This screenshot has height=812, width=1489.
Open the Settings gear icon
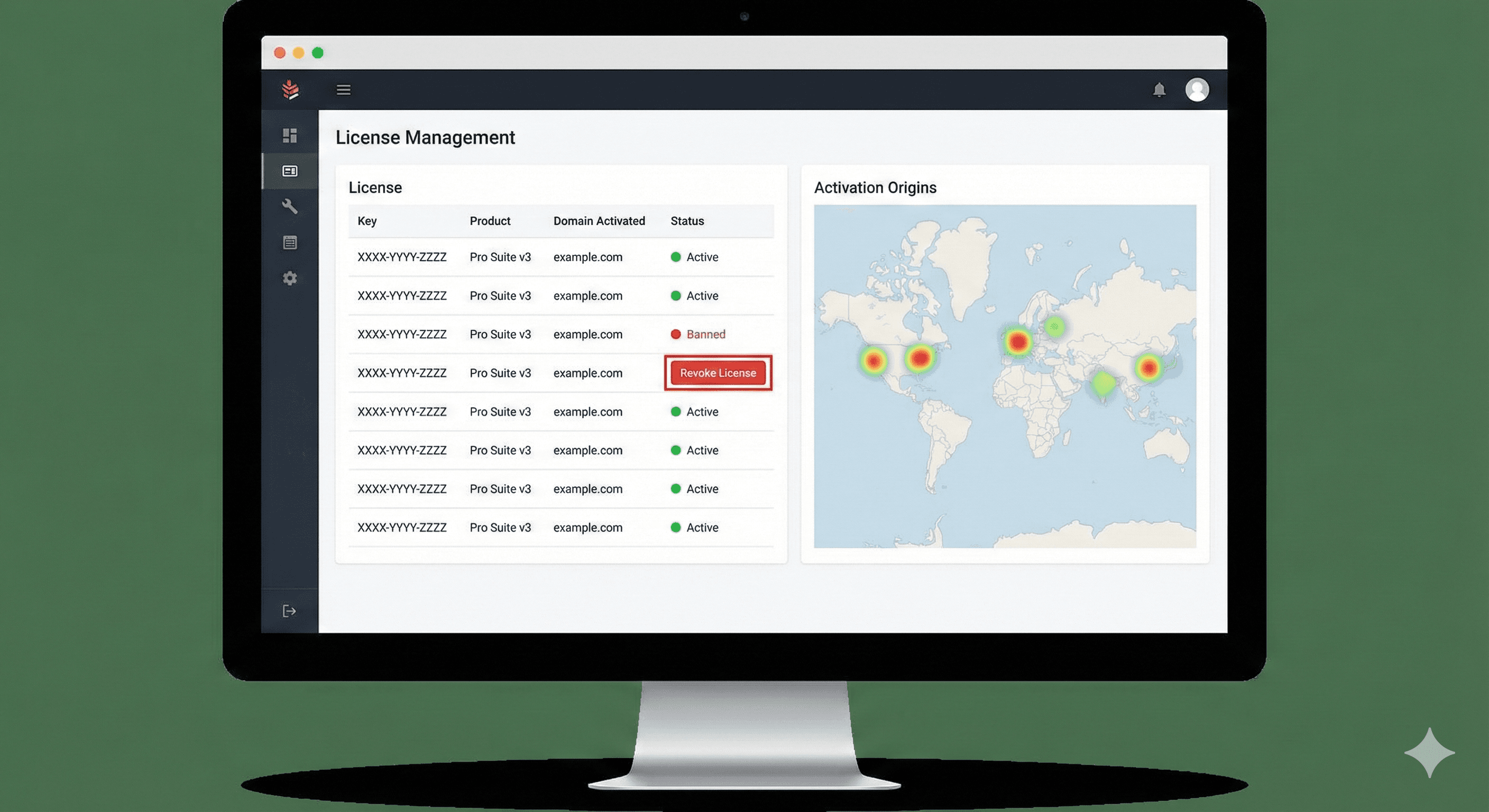pyautogui.click(x=290, y=279)
